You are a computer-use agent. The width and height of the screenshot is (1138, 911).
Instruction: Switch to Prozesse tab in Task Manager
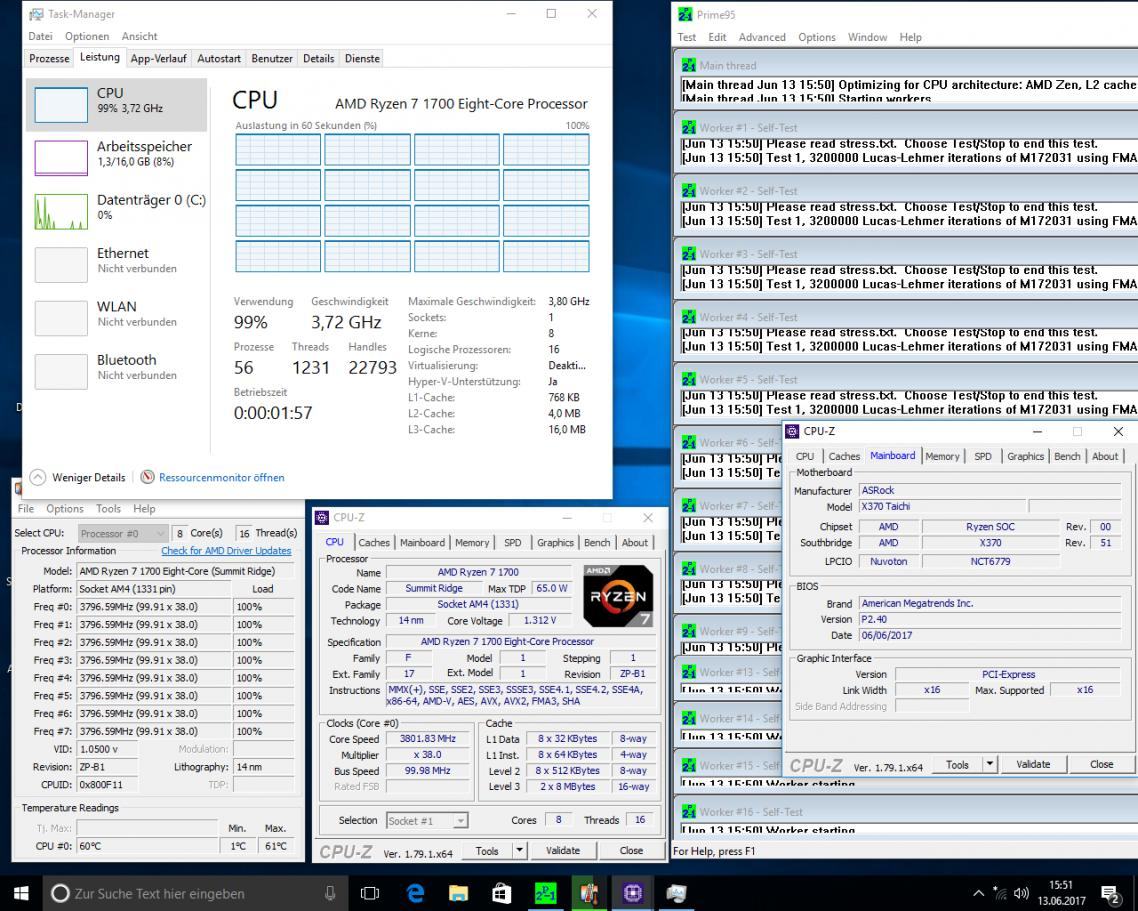point(49,59)
